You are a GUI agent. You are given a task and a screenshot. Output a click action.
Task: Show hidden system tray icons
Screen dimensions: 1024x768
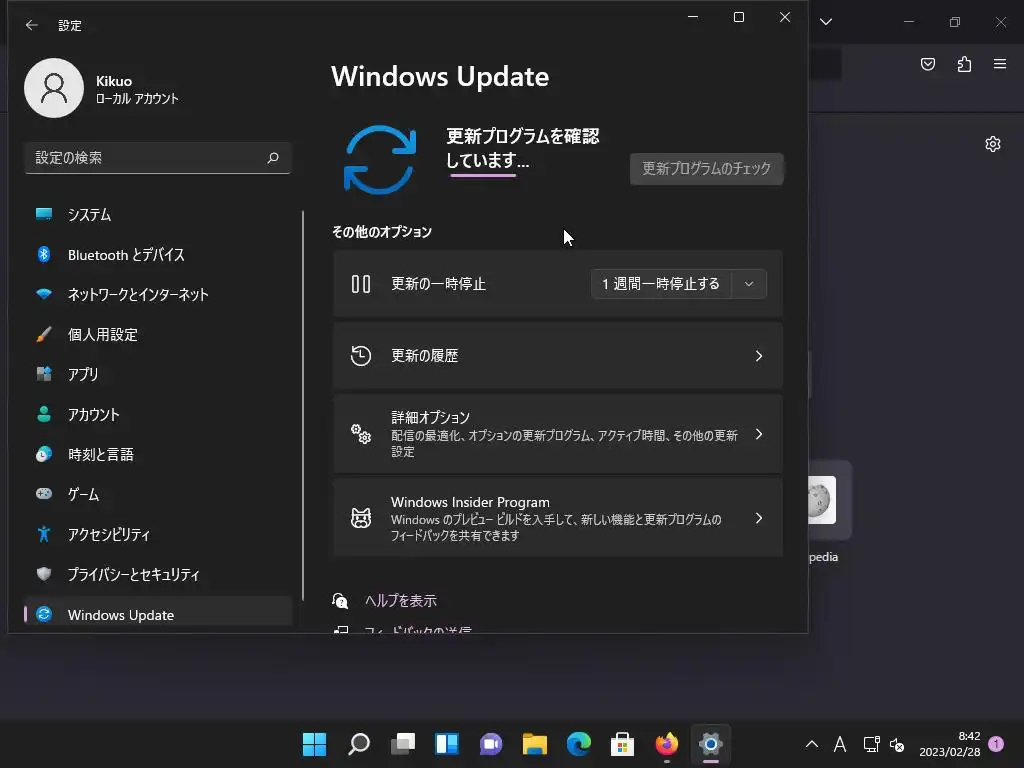(x=812, y=744)
